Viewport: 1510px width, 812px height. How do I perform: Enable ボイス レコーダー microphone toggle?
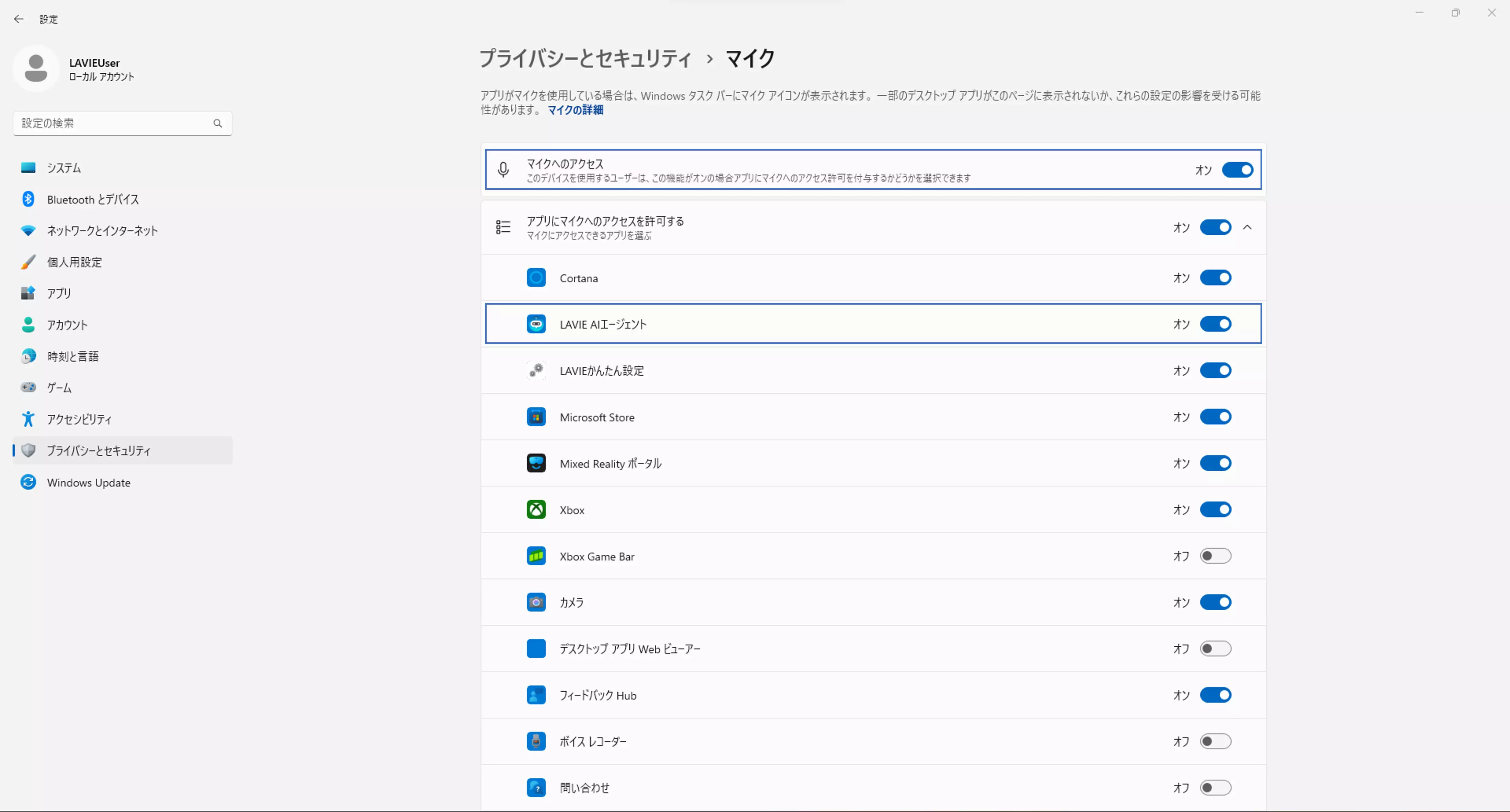(x=1215, y=742)
